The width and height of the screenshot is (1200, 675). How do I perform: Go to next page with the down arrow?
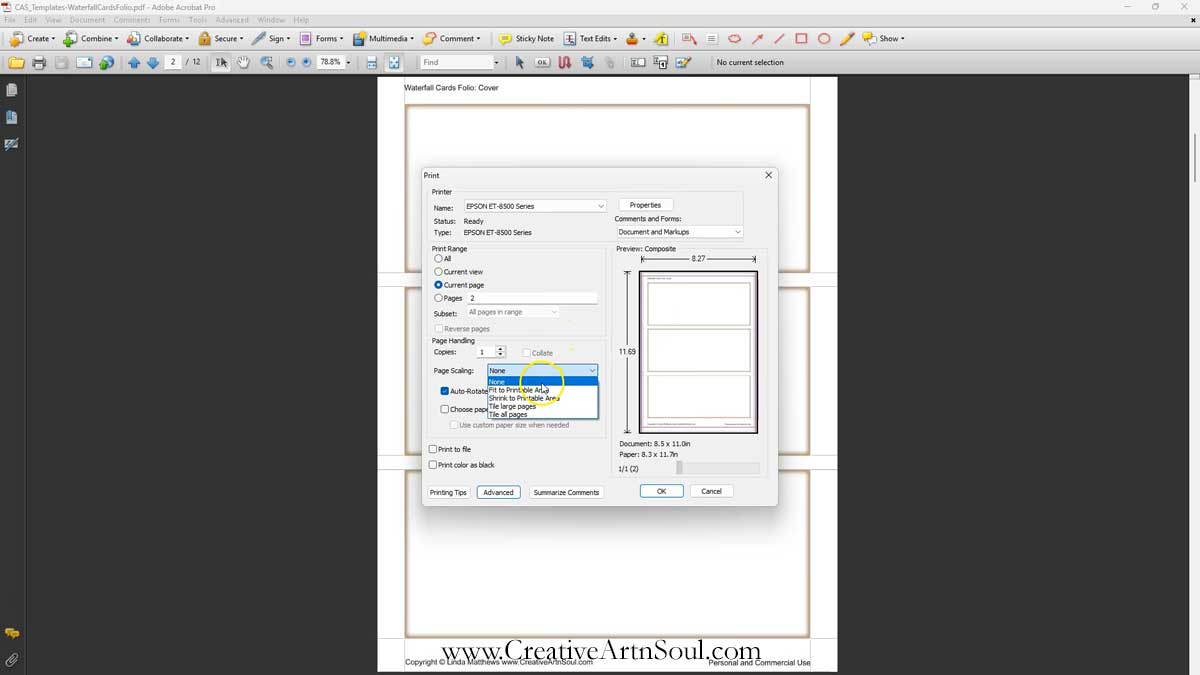(153, 62)
